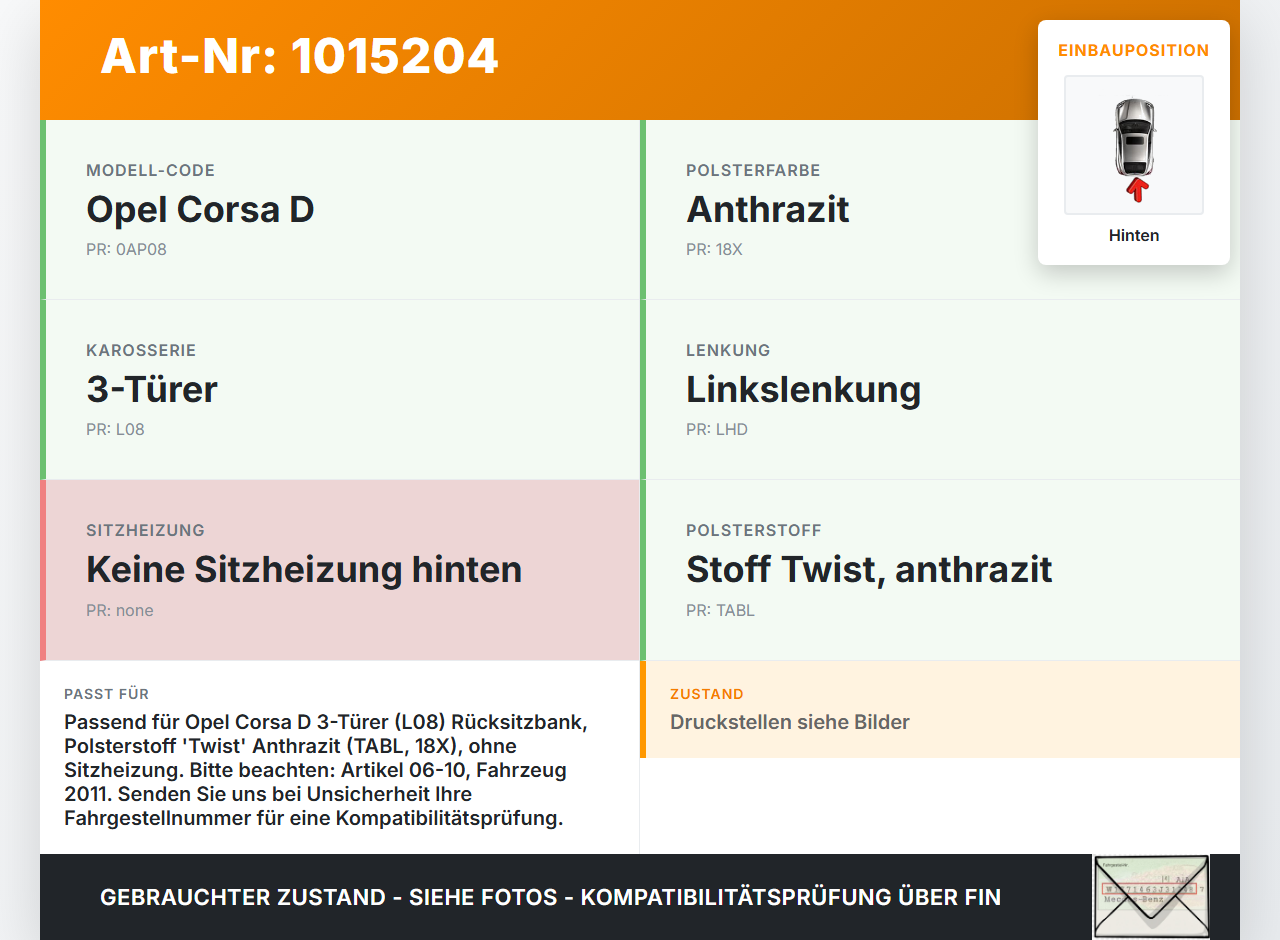Open the ZUSTAND tab

point(707,693)
